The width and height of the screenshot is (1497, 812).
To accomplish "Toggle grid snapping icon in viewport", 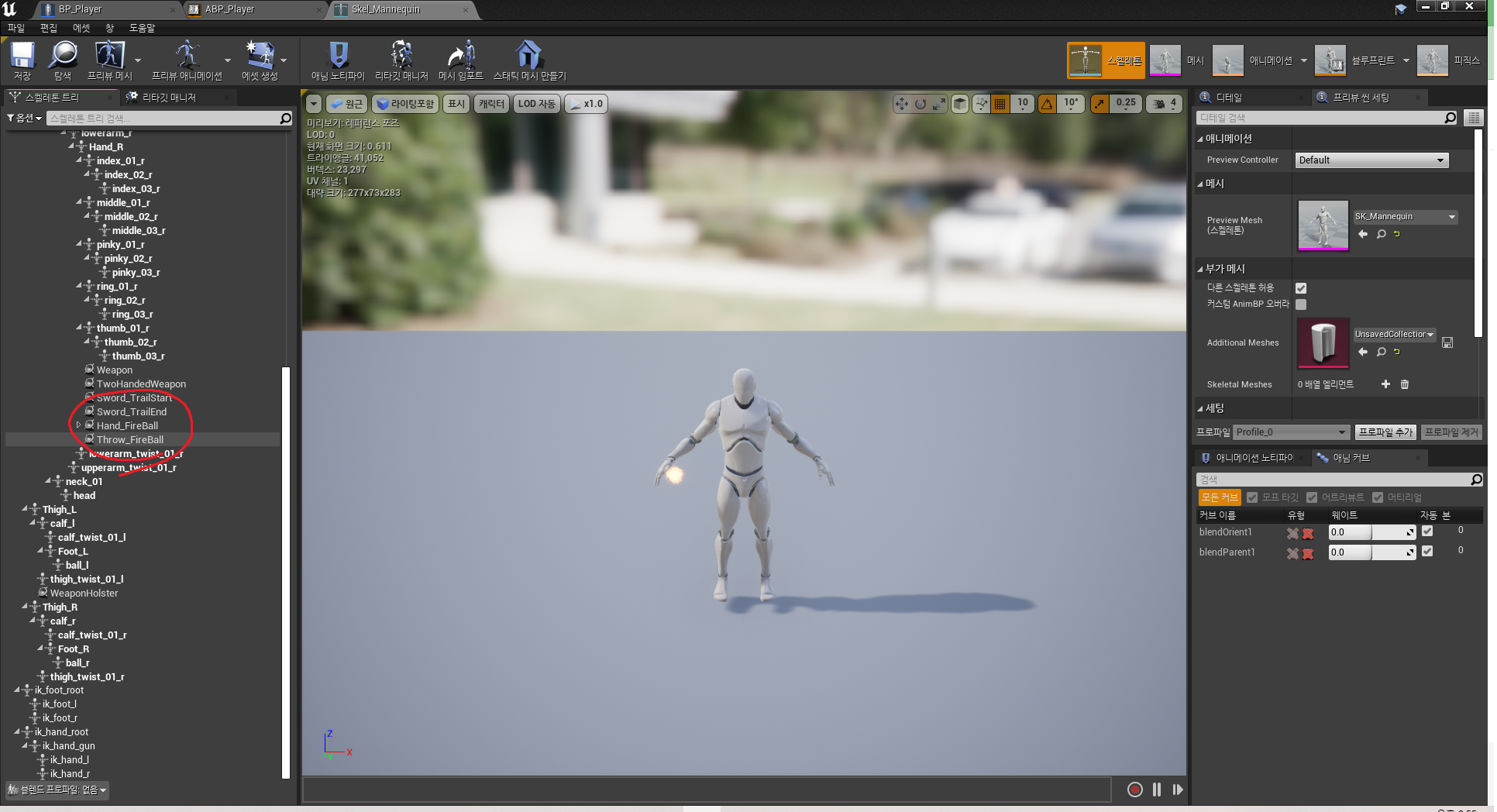I will pyautogui.click(x=1000, y=104).
